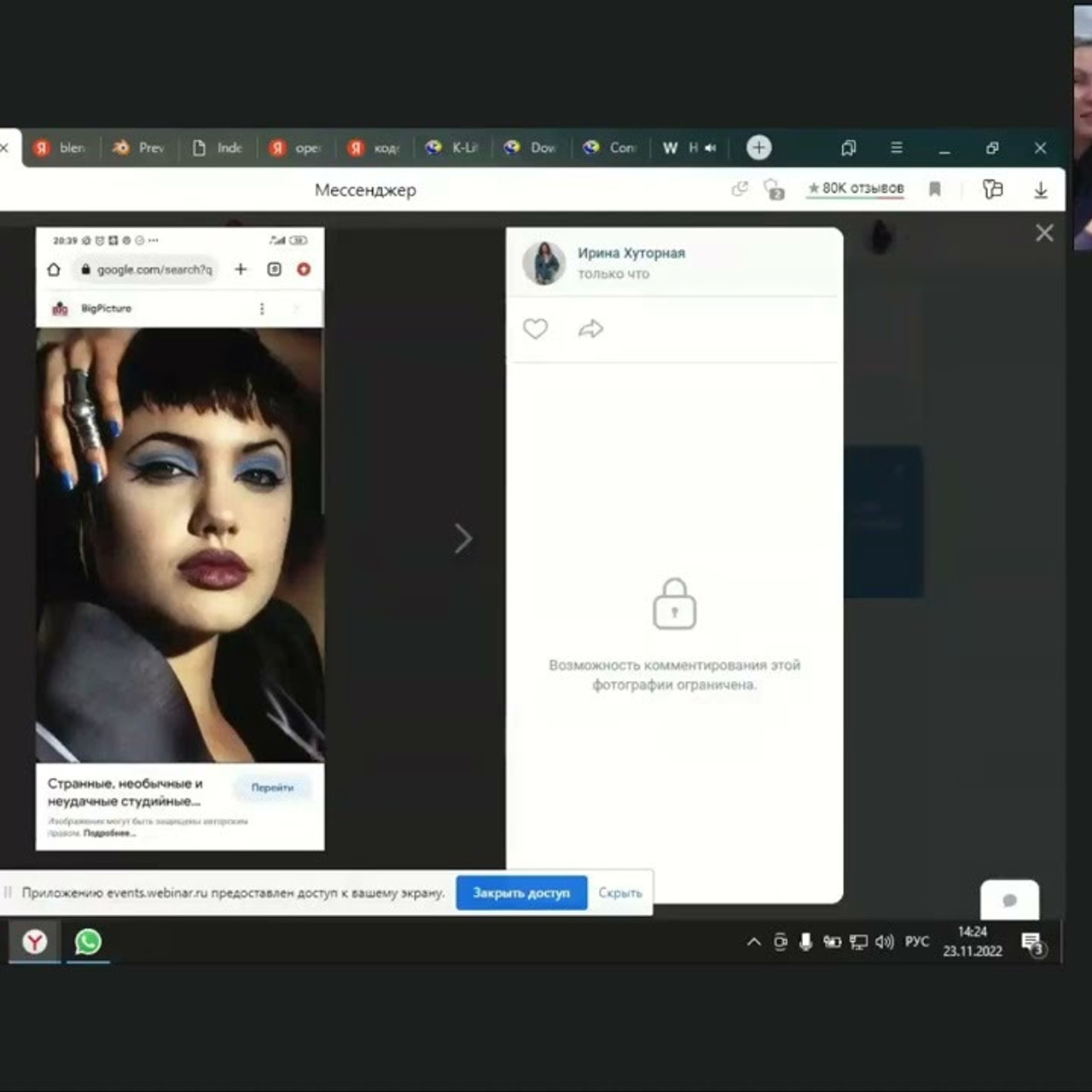Screen dimensions: 1092x1092
Task: Click Скрыть to hide sharing bar
Action: [x=619, y=892]
